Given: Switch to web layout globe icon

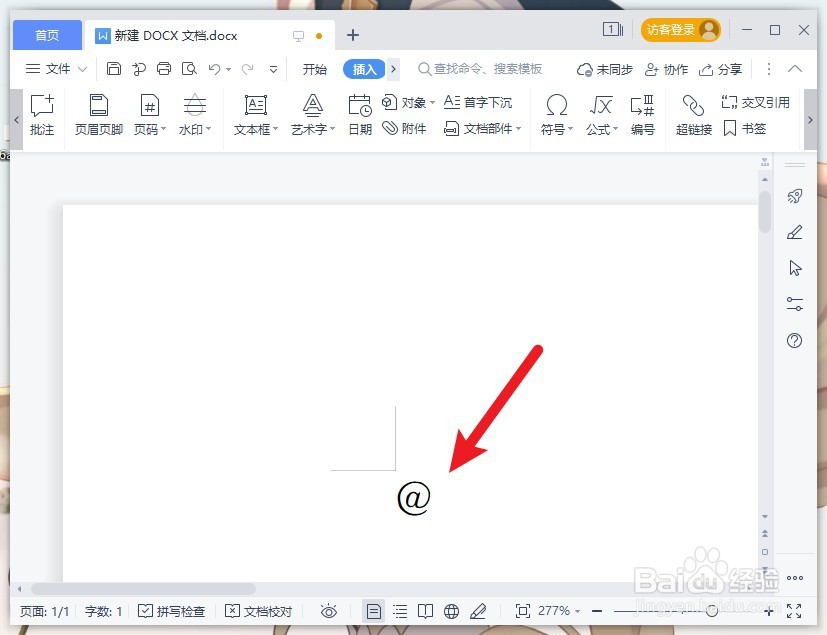Looking at the screenshot, I should pyautogui.click(x=451, y=611).
